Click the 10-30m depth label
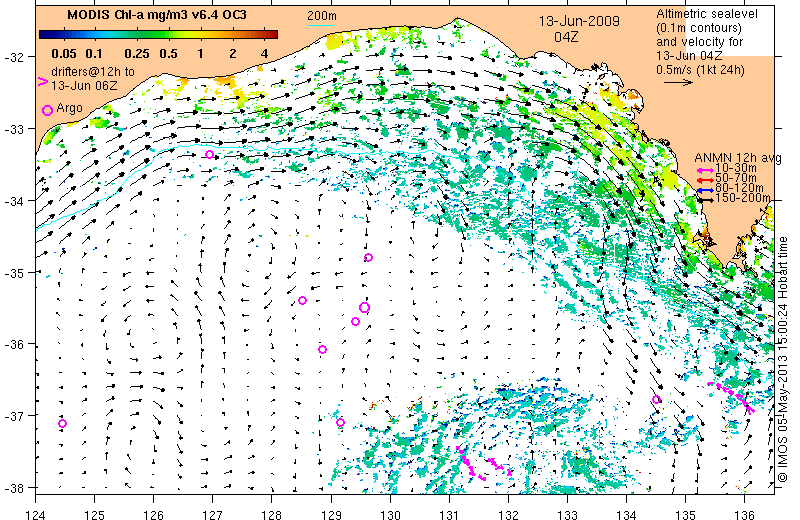Viewport: 800px width, 520px height. pyautogui.click(x=736, y=168)
